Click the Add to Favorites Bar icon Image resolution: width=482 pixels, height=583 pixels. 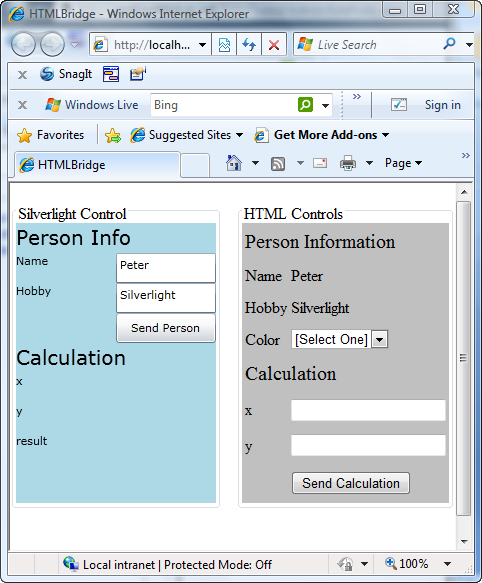point(113,135)
